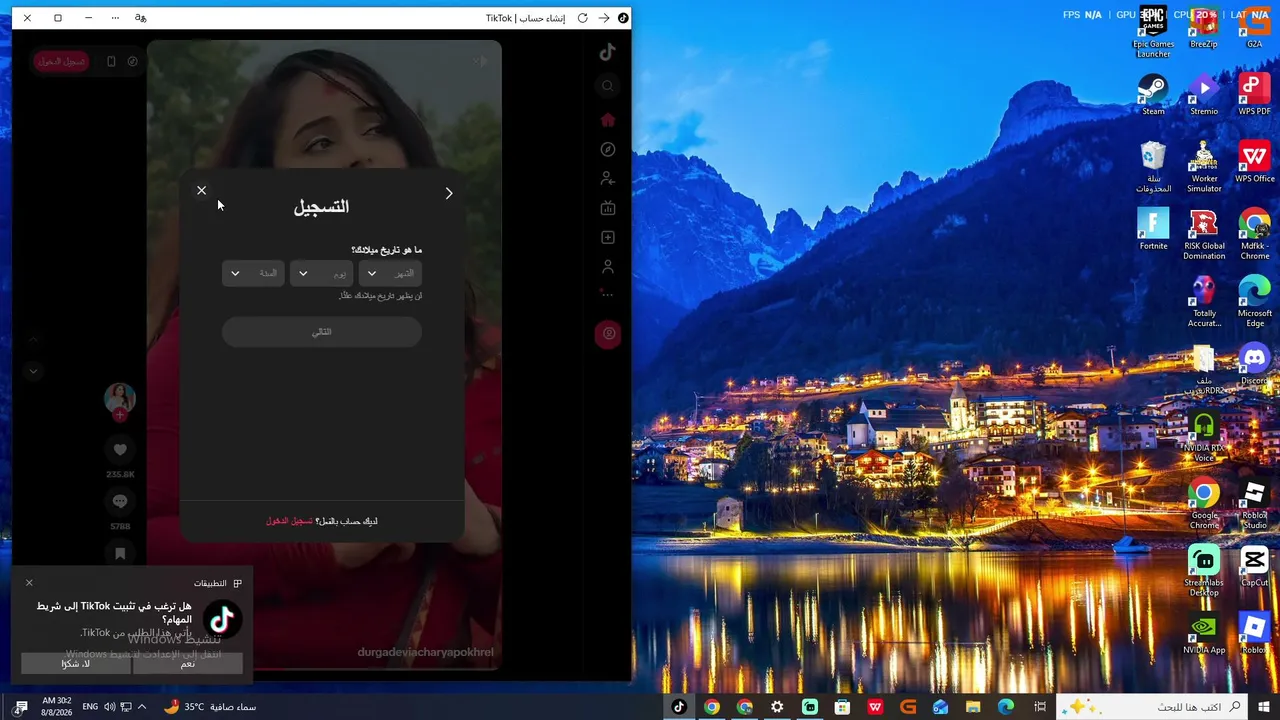Open the Following icon in the sidebar
1280x720 pixels.
click(607, 178)
